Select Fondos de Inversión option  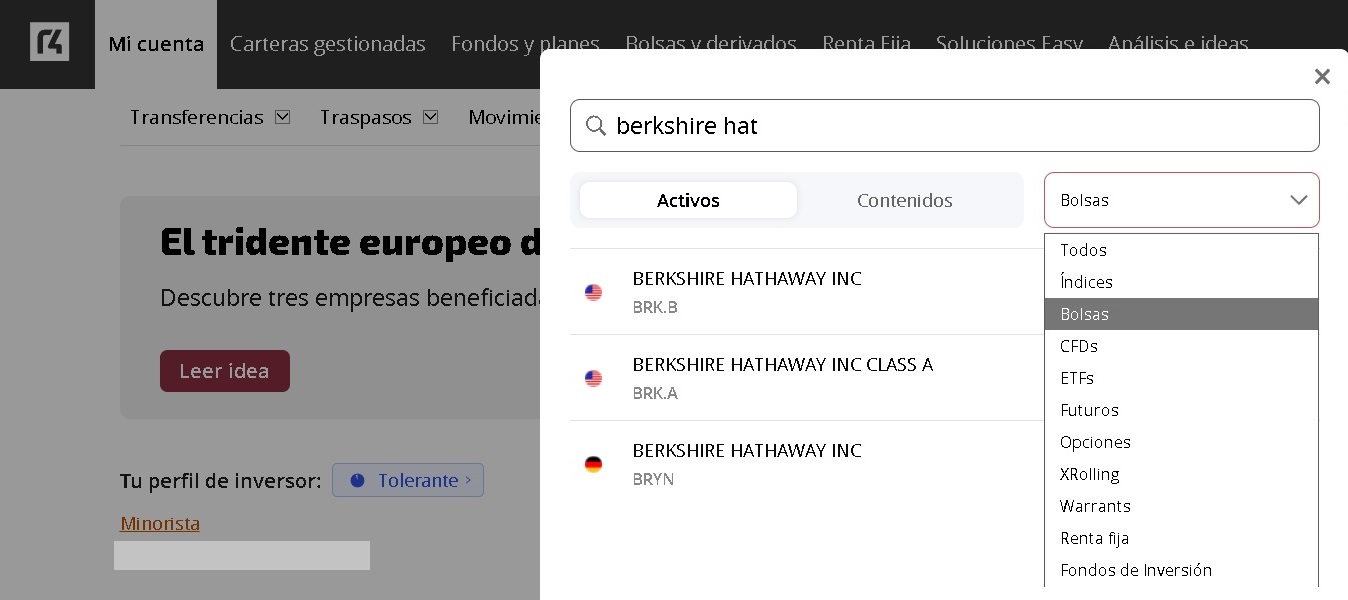click(x=1135, y=570)
